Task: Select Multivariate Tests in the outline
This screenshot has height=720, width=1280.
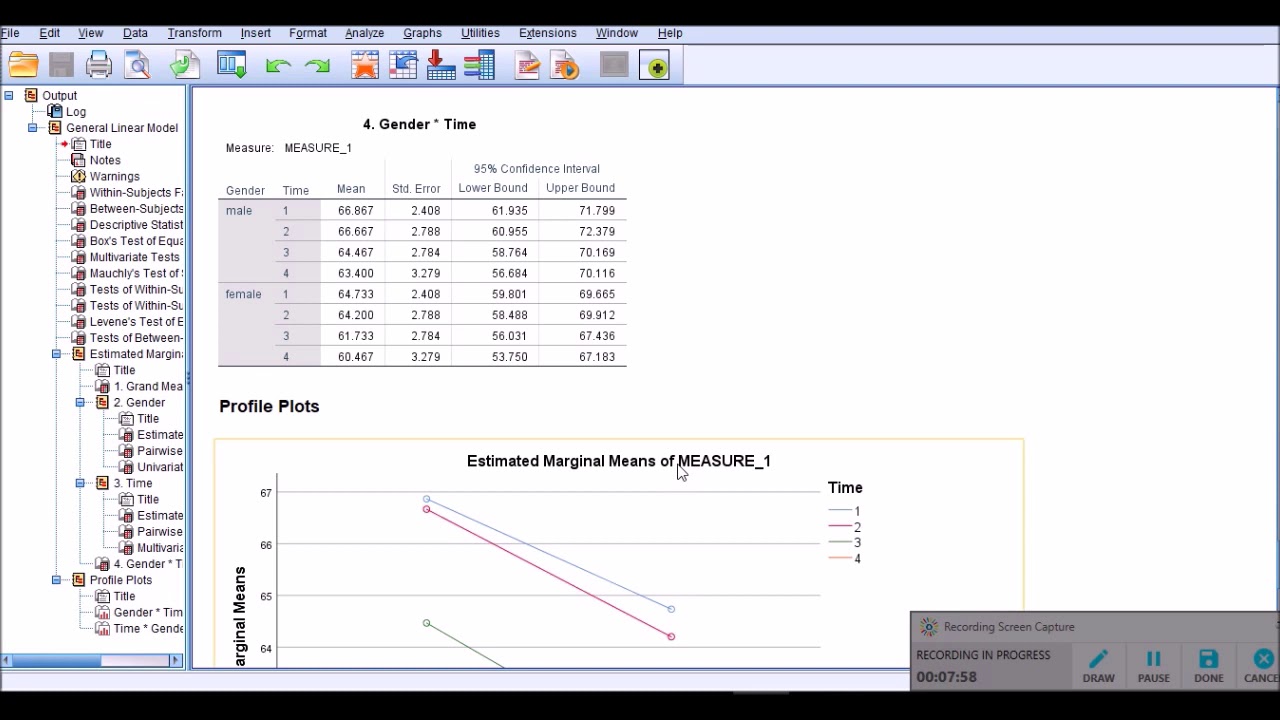Action: click(134, 257)
